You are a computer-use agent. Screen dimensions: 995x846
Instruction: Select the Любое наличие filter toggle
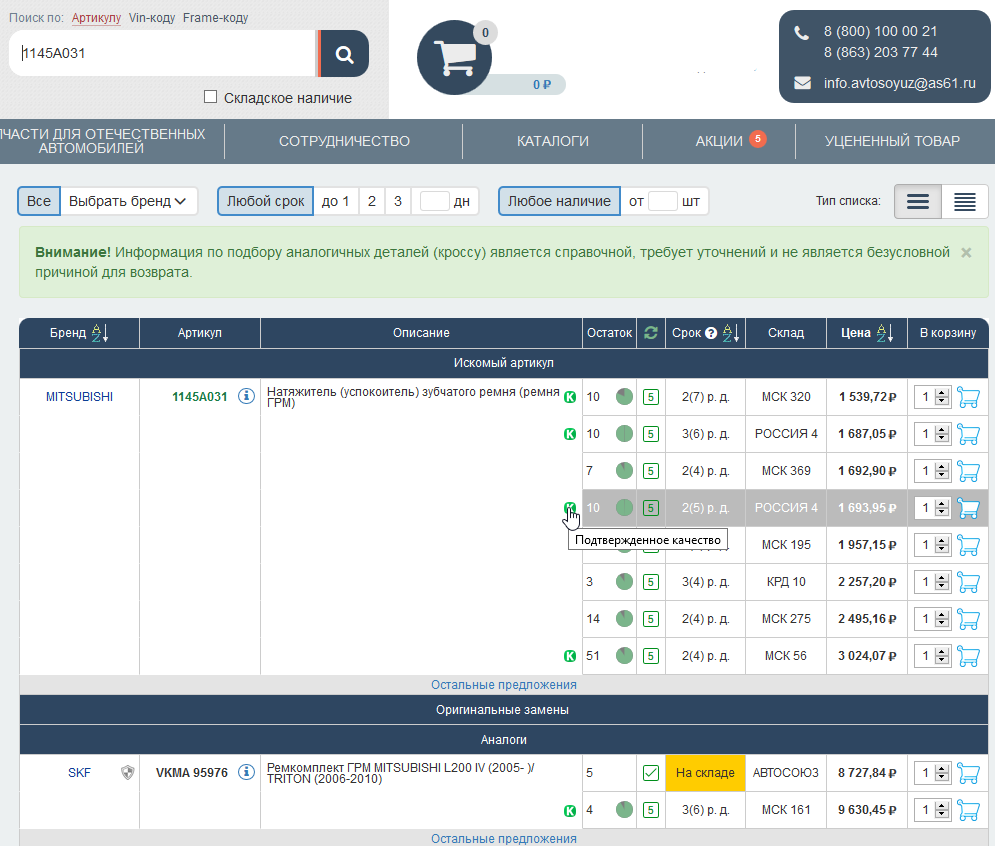pos(559,201)
